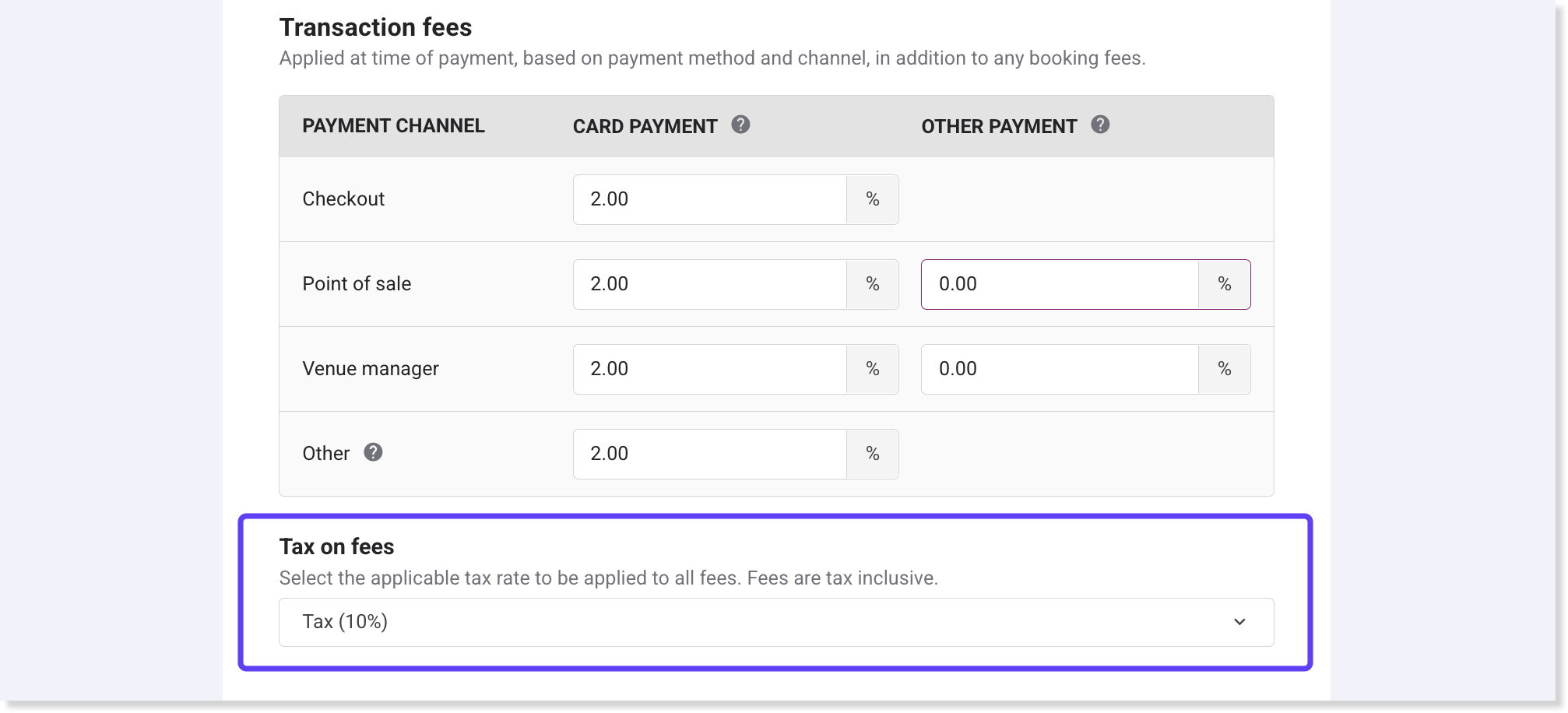Click the help icon beside Other Payment

pyautogui.click(x=1100, y=125)
